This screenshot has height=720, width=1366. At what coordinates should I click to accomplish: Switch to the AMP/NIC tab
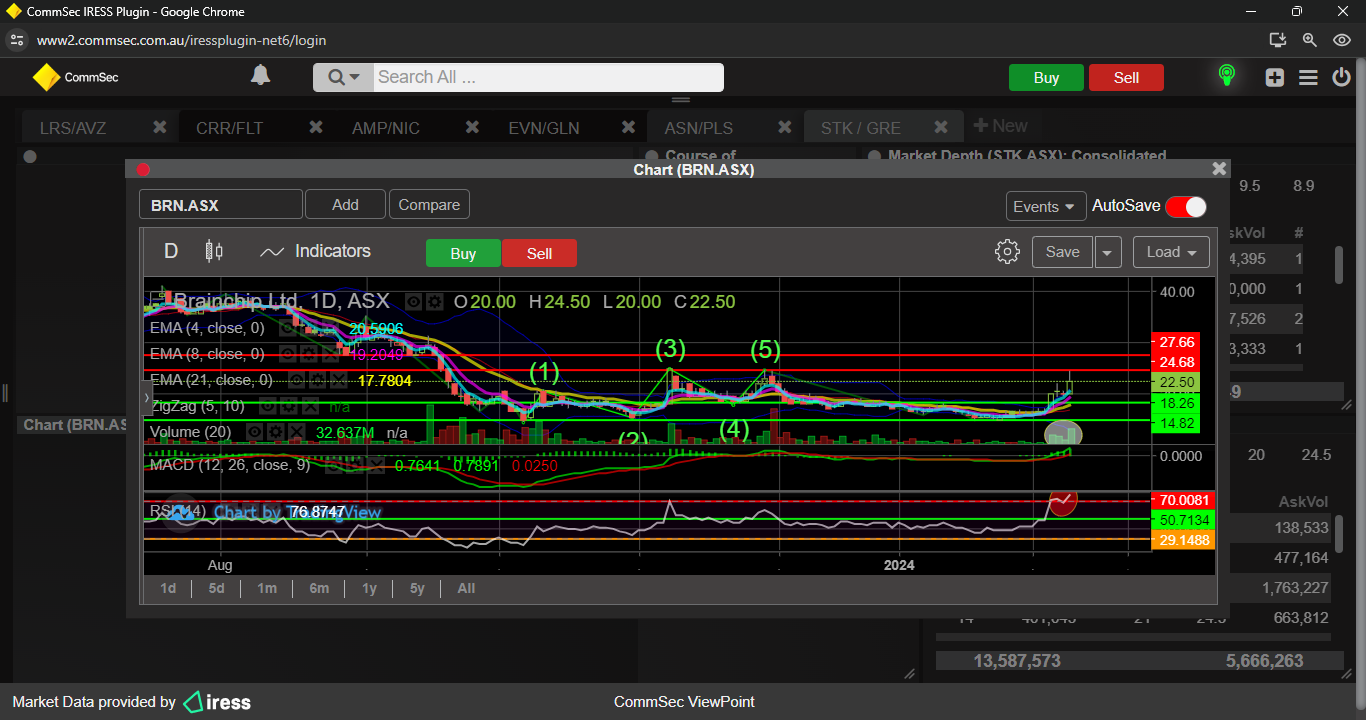[x=386, y=128]
